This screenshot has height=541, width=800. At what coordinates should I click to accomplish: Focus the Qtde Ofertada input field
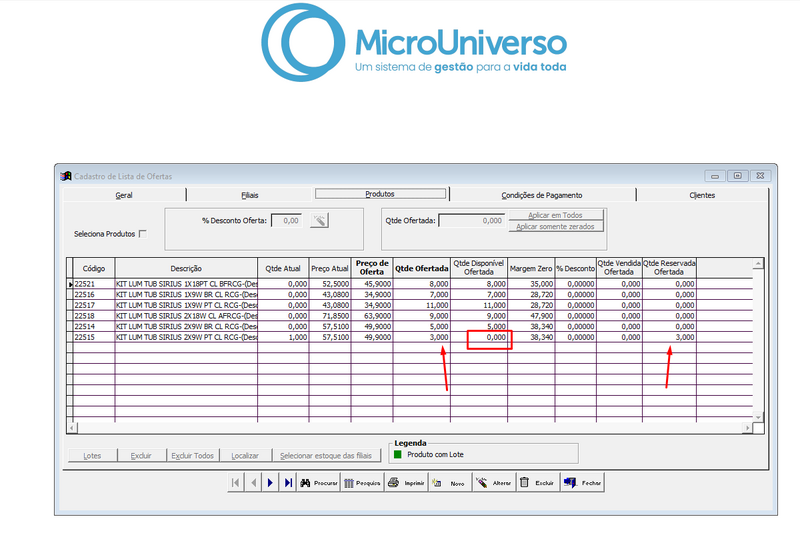471,220
